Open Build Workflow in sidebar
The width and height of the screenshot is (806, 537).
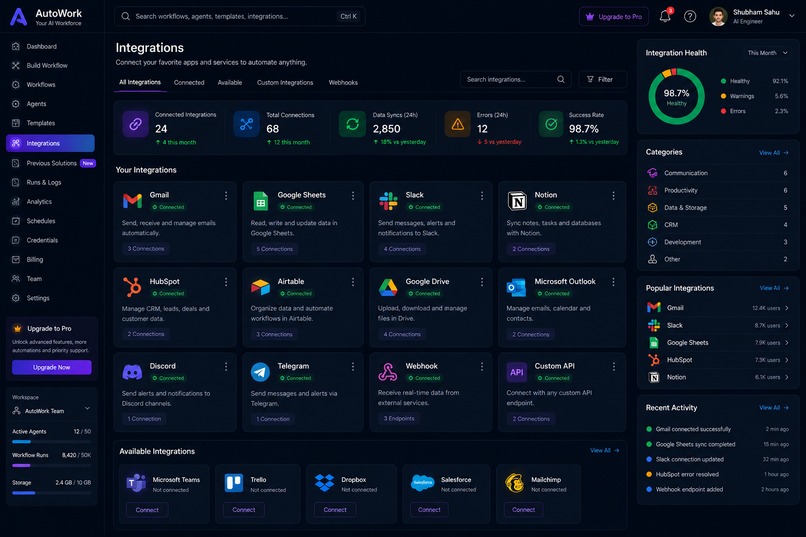pyautogui.click(x=50, y=65)
